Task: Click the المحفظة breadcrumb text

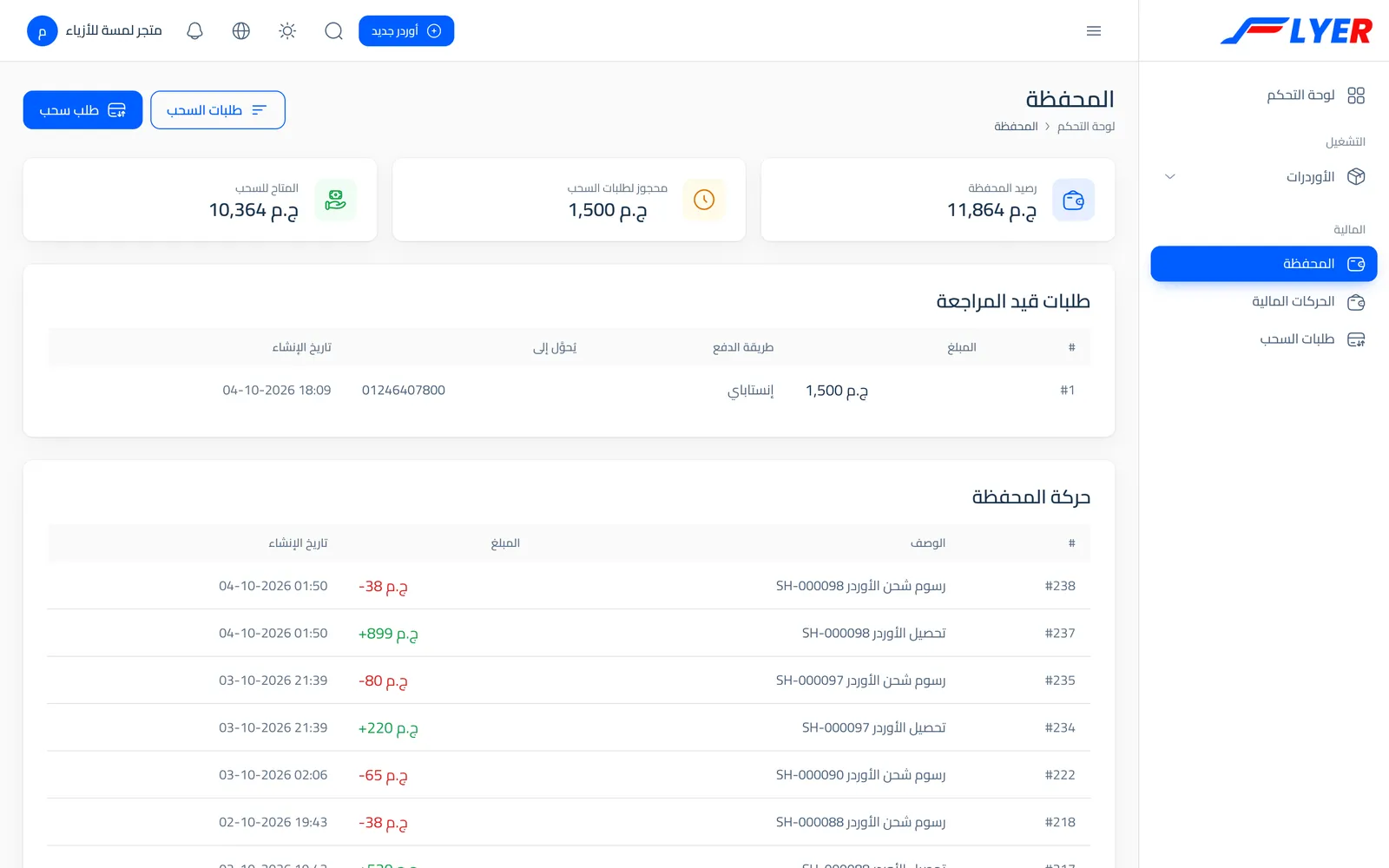Action: coord(1016,127)
